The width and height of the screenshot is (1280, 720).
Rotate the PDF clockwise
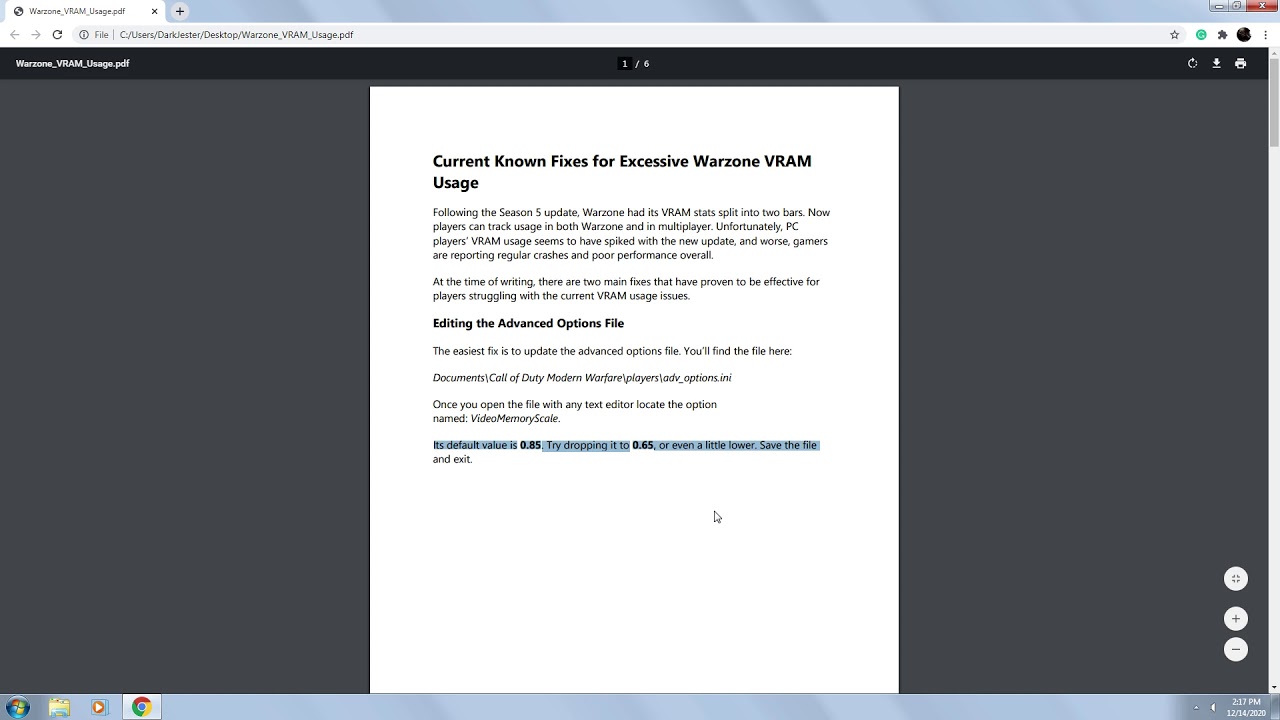tap(1192, 63)
